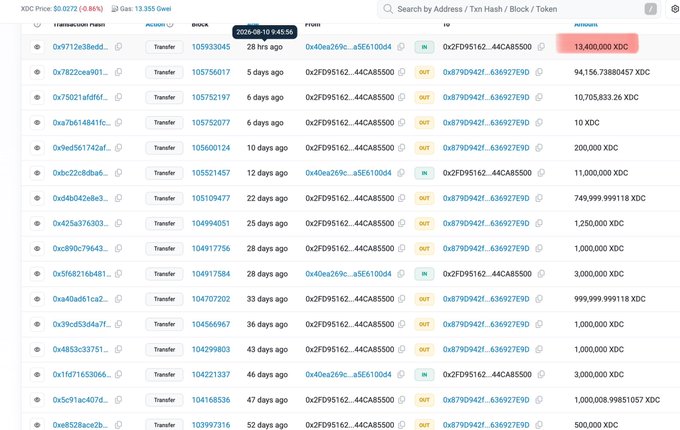View details eye icon for 0xa7b614841fc row

37,123
